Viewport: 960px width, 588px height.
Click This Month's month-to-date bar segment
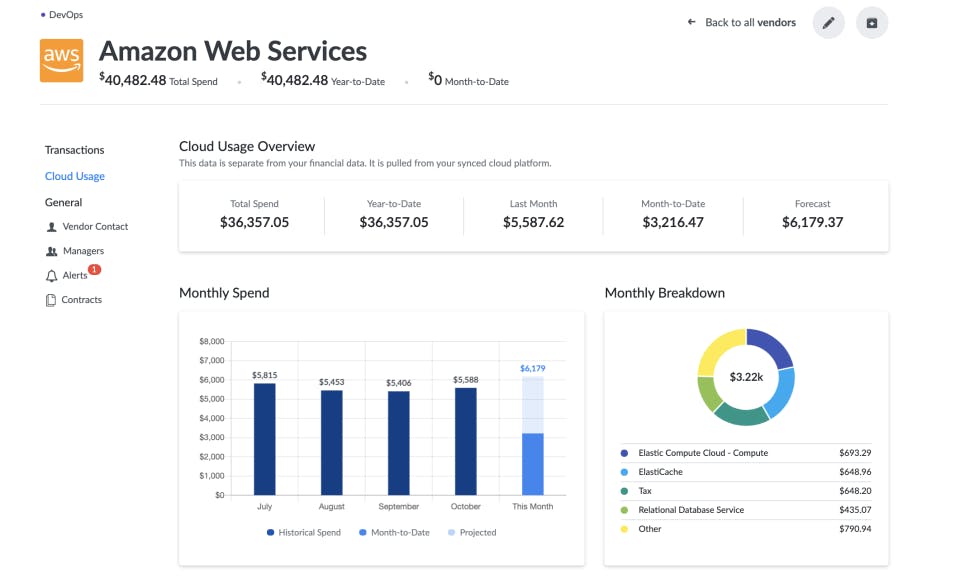click(533, 464)
